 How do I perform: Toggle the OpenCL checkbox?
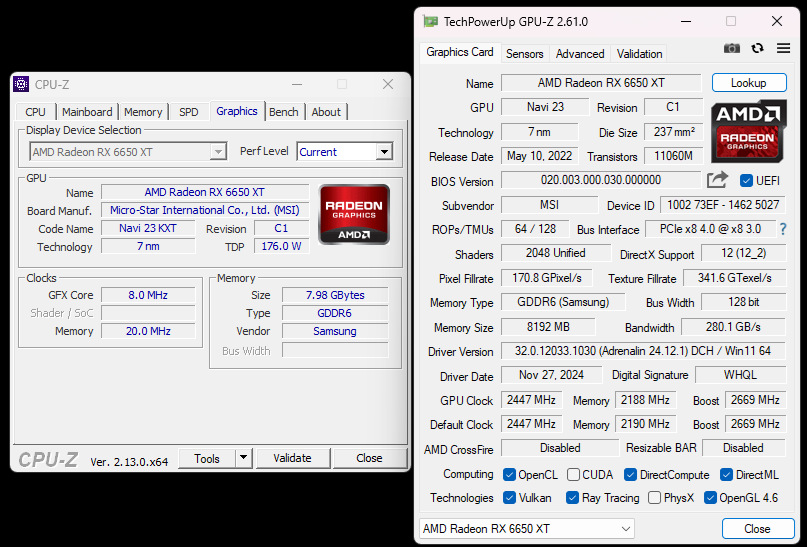pyautogui.click(x=509, y=474)
